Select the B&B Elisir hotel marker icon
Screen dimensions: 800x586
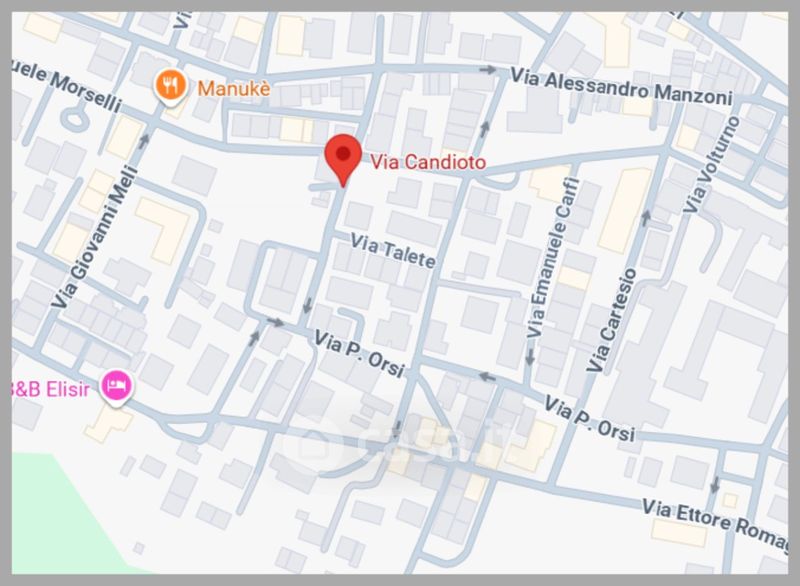click(x=116, y=388)
